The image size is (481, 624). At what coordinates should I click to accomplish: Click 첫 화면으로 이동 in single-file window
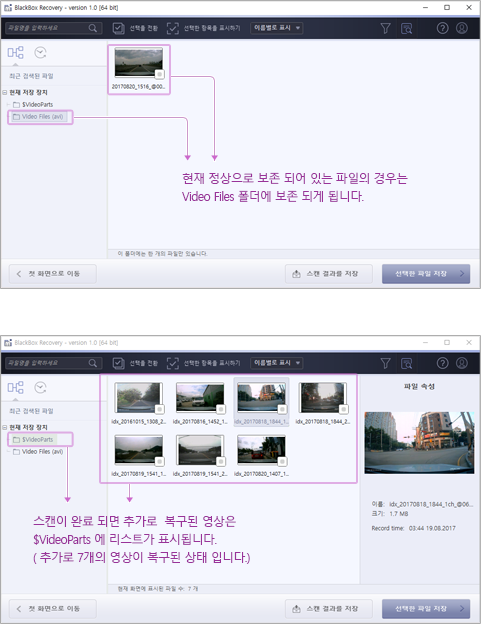click(53, 274)
